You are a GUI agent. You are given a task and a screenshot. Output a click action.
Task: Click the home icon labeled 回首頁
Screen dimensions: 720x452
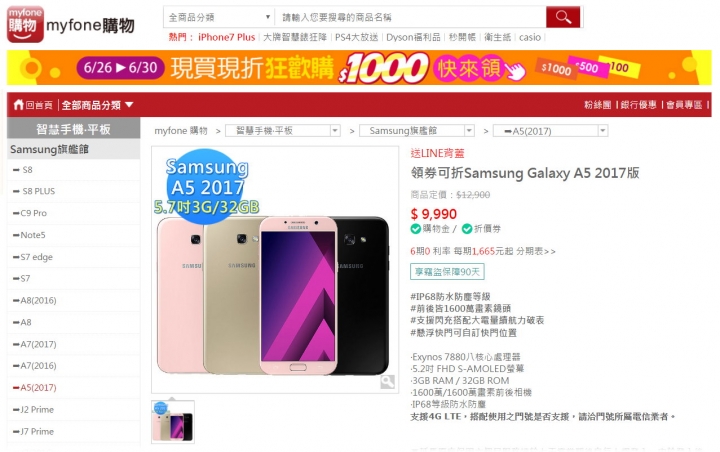[18, 105]
